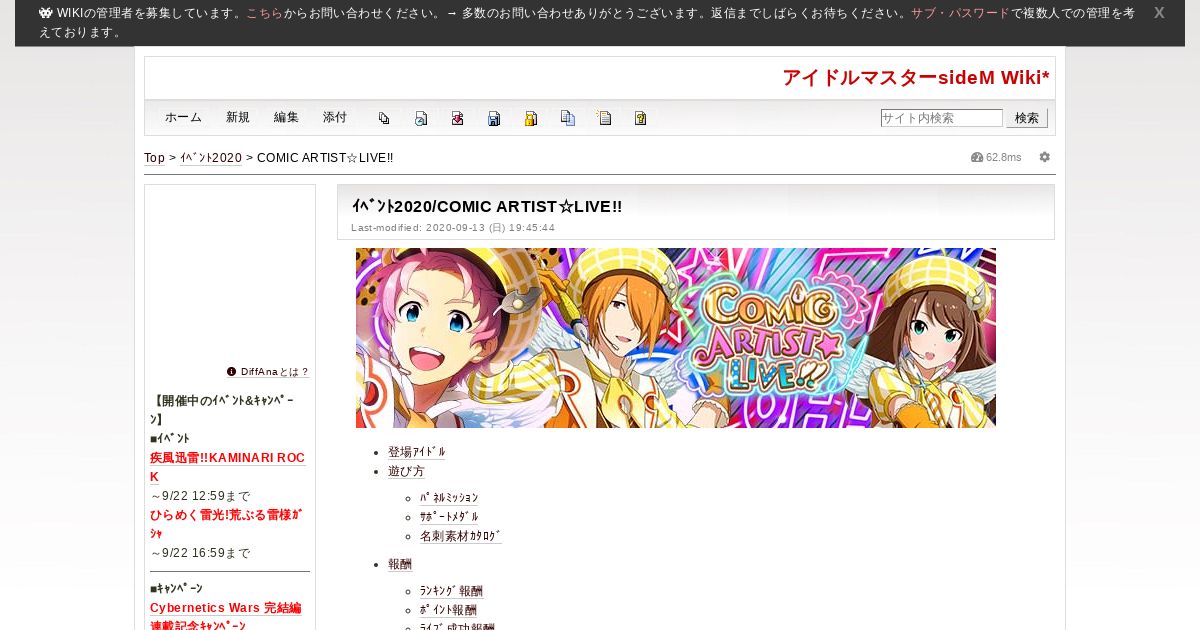Jump to the ｻﾎﾟｰﾄﾒﾀﾞﾙ subsection
Image resolution: width=1200 pixels, height=630 pixels.
pyautogui.click(x=449, y=517)
